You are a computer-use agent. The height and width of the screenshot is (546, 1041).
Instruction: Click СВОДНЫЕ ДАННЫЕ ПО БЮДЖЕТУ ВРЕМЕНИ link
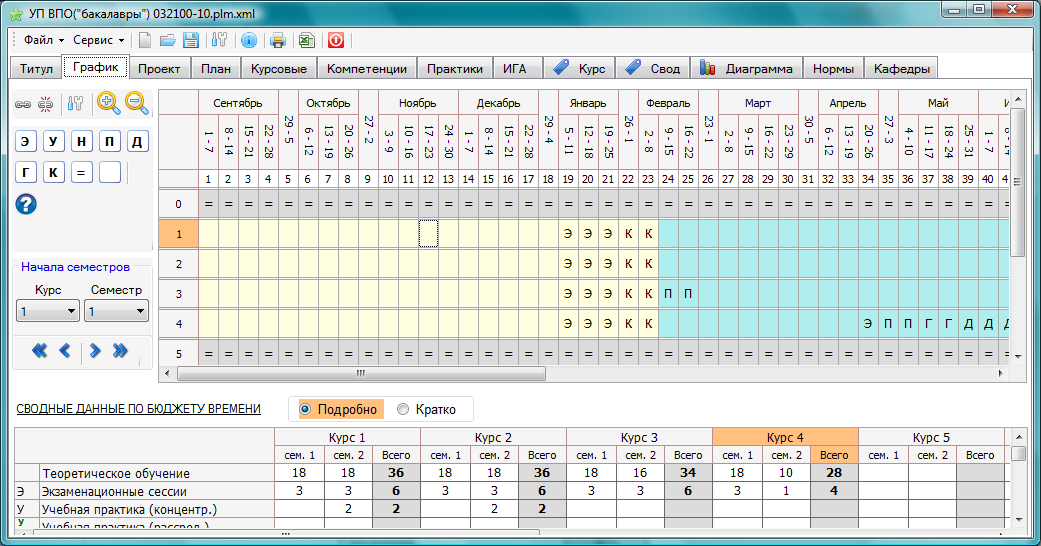coord(139,409)
